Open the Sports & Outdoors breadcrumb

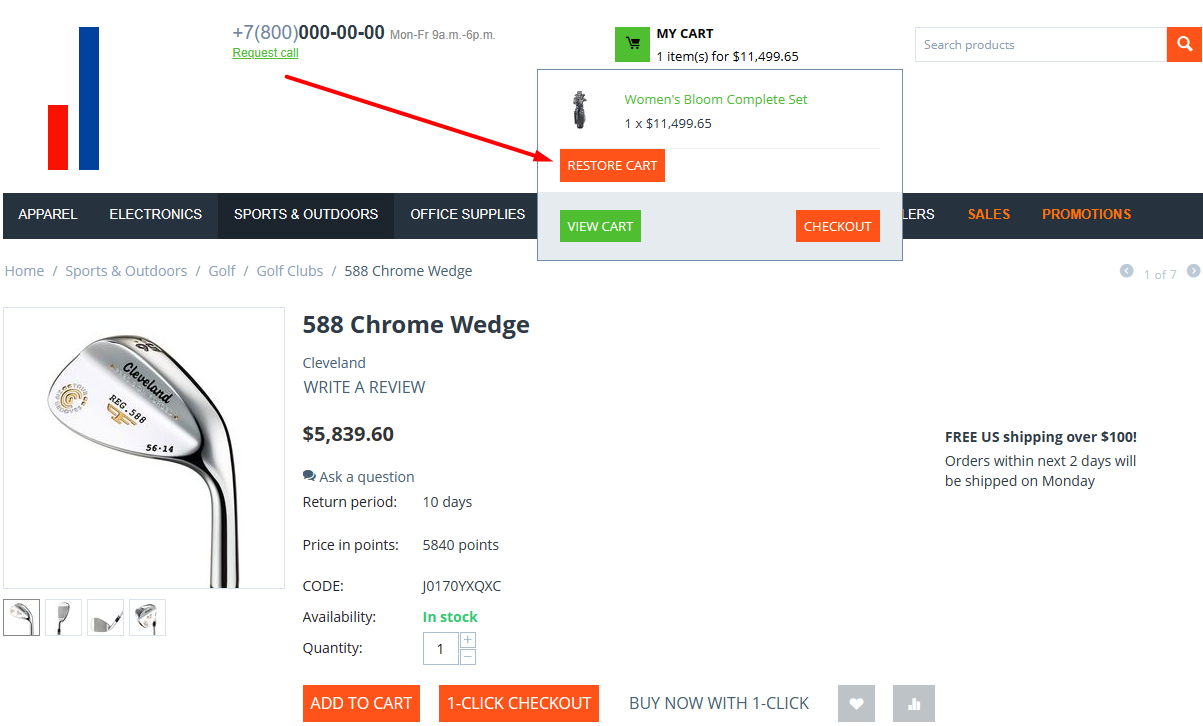[126, 271]
